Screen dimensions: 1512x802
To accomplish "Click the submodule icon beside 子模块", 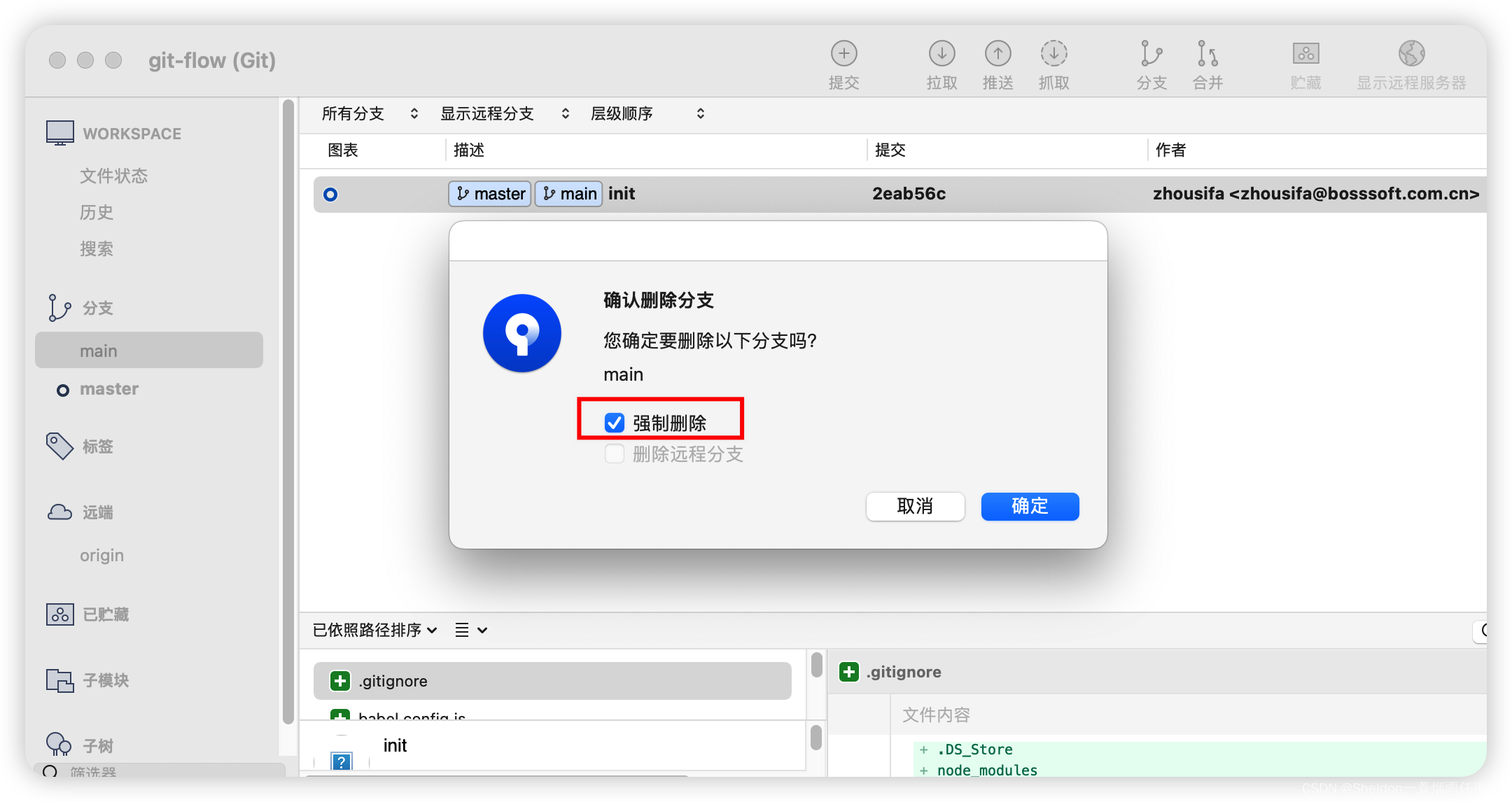I will click(x=60, y=680).
